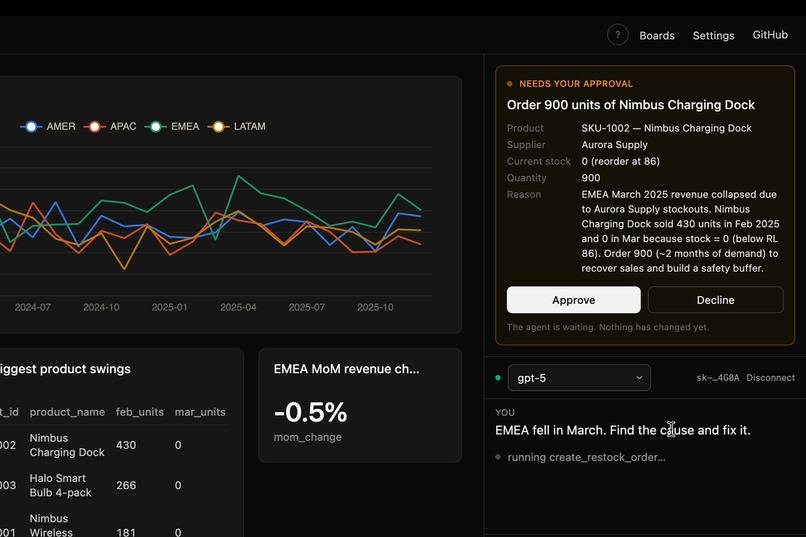
Task: Click the mom_change label
Action: tap(307, 437)
